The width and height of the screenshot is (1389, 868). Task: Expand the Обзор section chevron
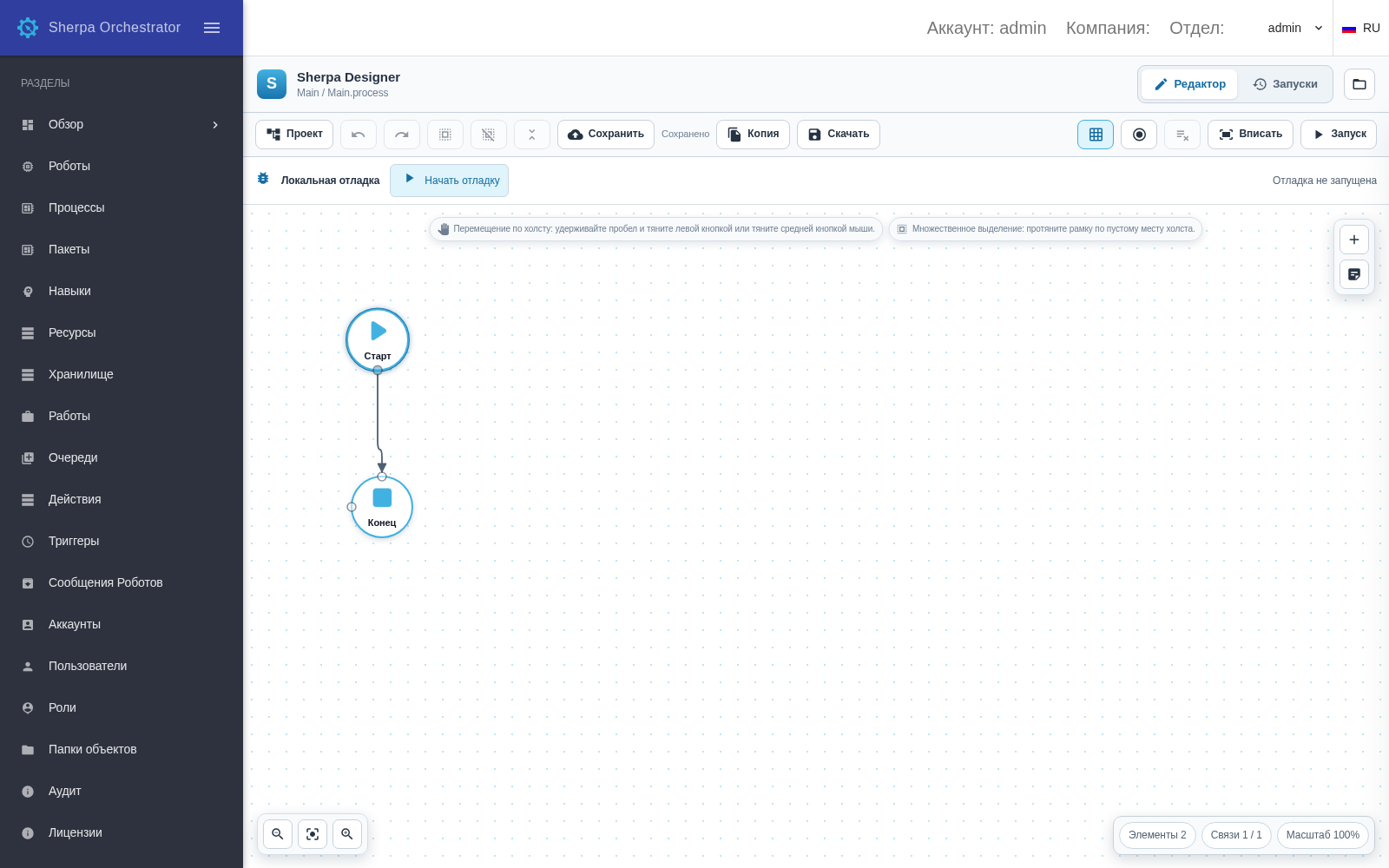215,124
